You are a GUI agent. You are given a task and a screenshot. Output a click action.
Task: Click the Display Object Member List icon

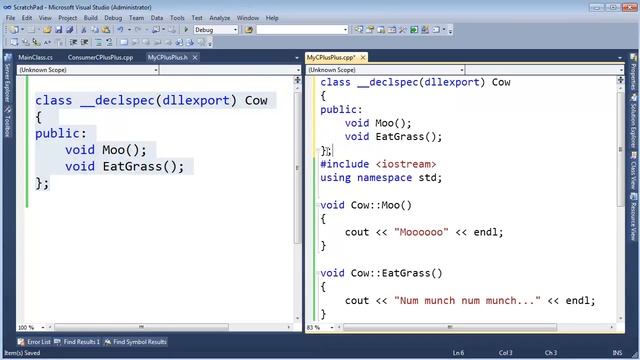pos(14,42)
